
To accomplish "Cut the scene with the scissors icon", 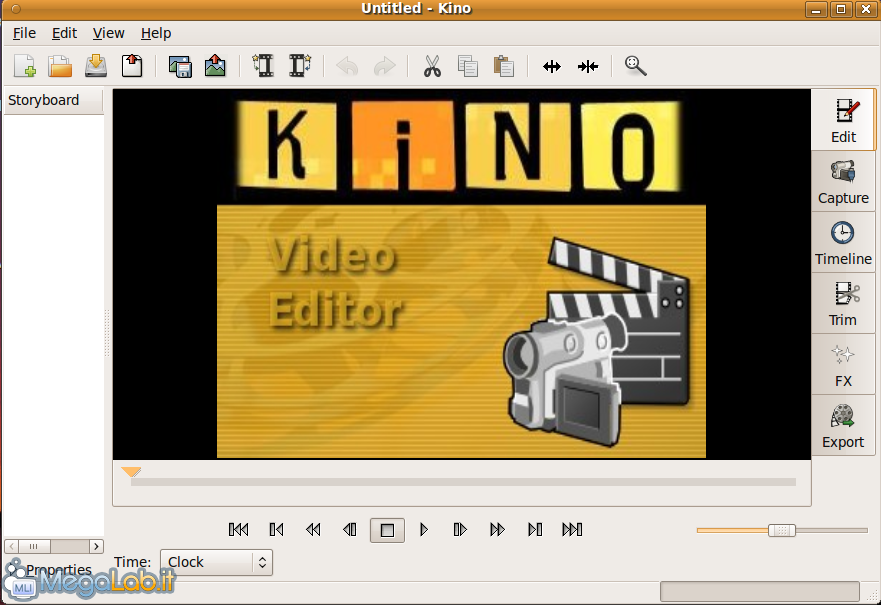I will [x=432, y=66].
